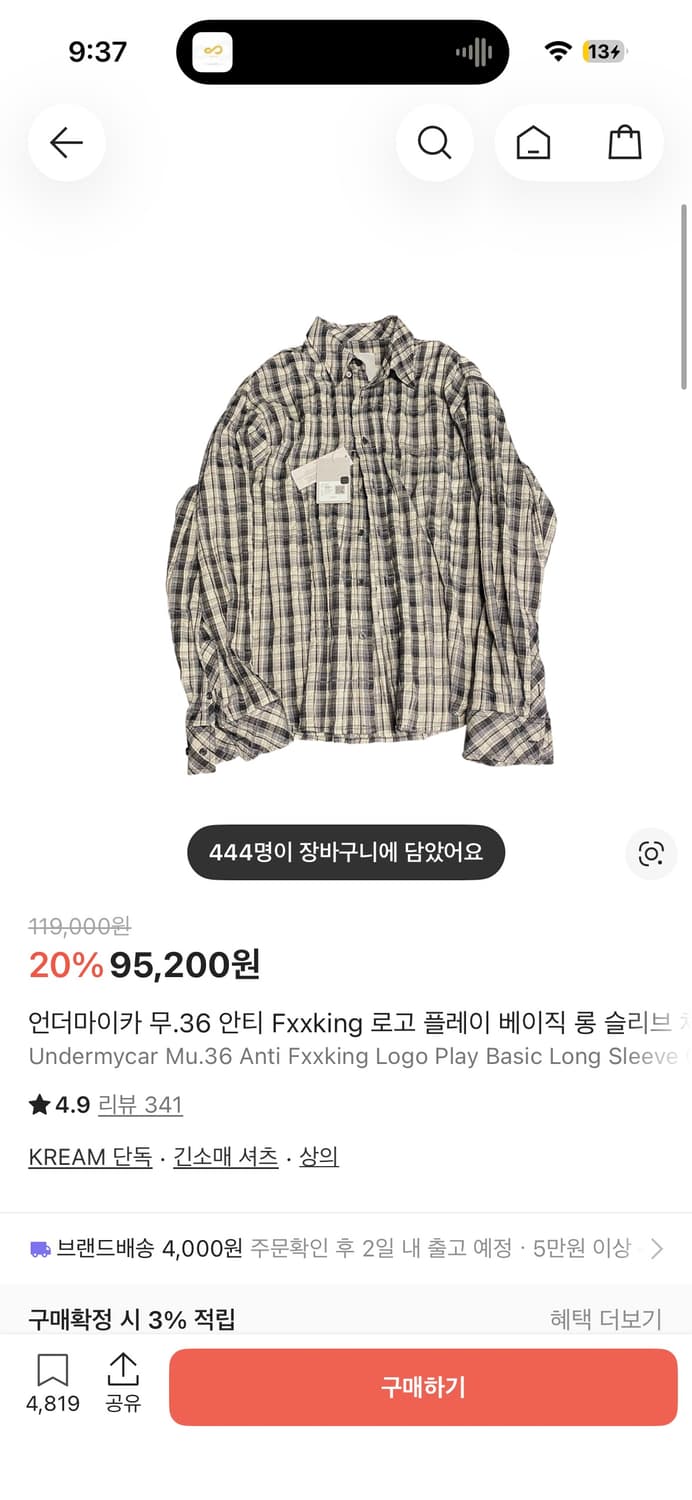Navigate back with the arrow icon
This screenshot has width=692, height=1500.
coord(66,142)
